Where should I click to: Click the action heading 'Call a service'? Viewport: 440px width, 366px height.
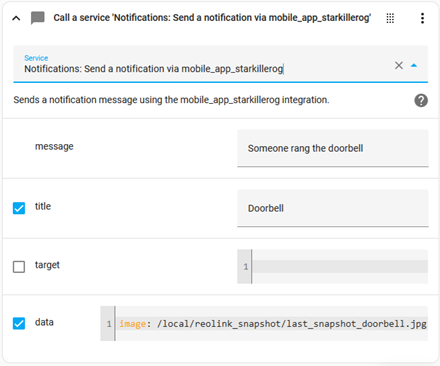[x=212, y=18]
